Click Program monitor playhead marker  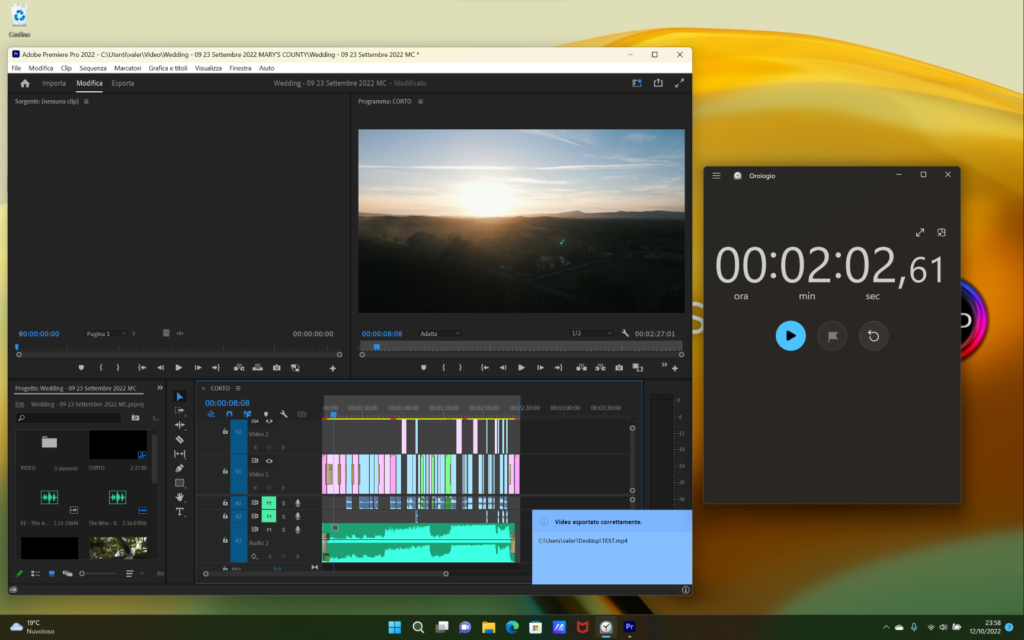pos(377,347)
